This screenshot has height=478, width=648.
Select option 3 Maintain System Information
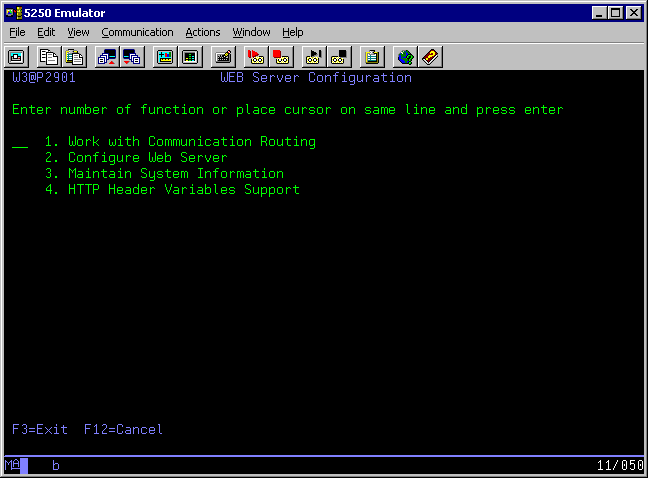pyautogui.click(x=164, y=174)
